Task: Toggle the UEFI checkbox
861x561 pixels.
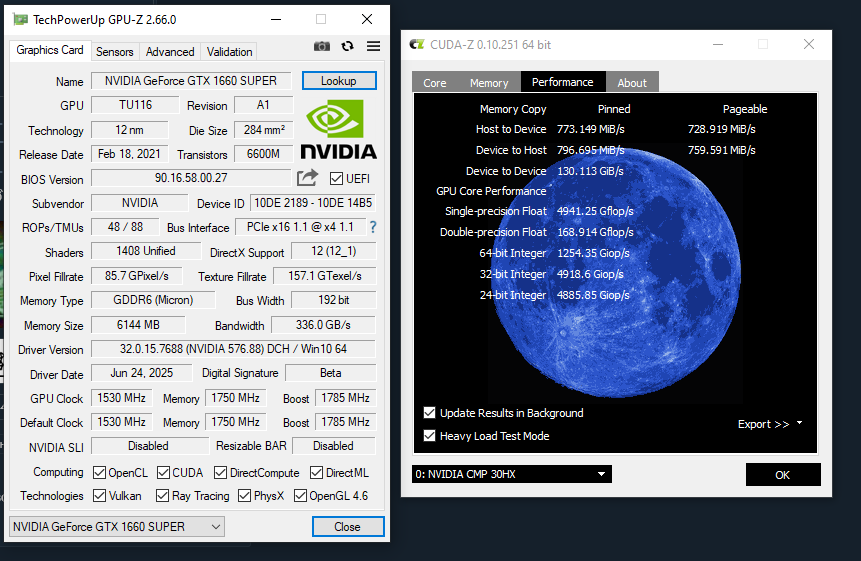Action: [x=336, y=178]
